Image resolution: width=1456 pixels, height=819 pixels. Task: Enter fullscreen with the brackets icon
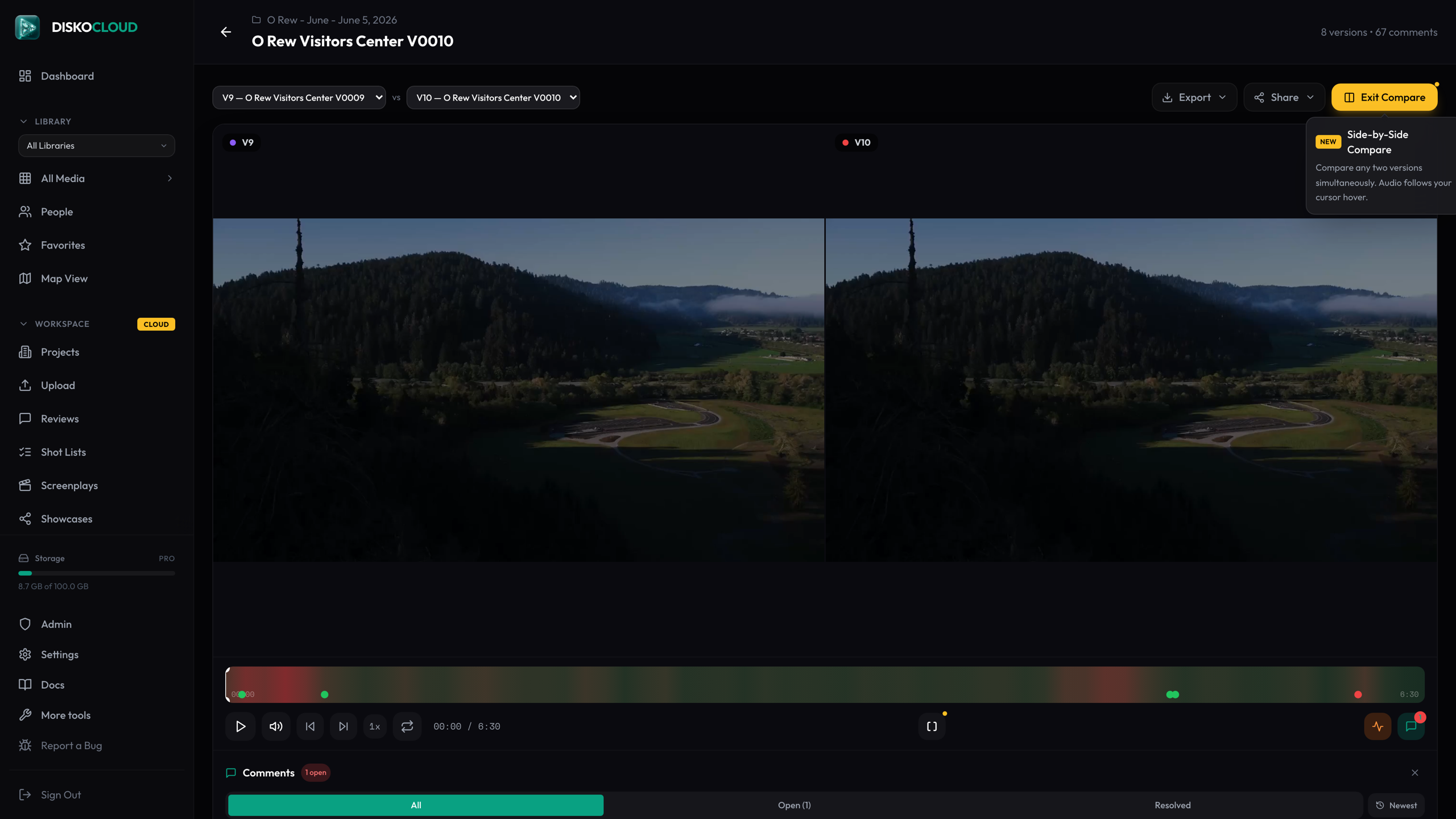tap(932, 726)
